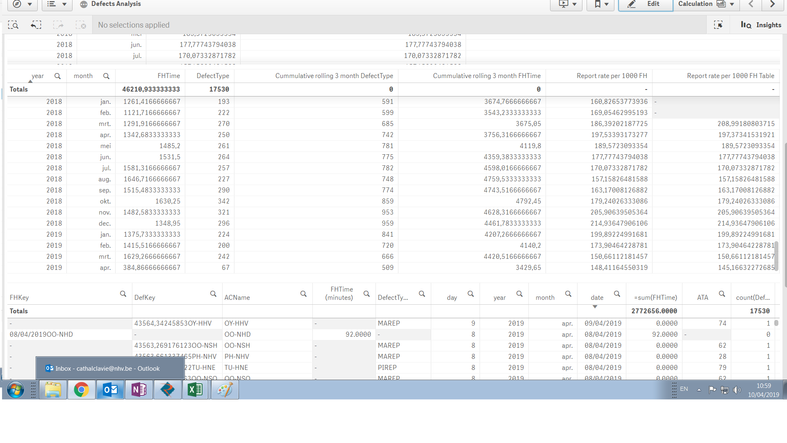Screen dimensions: 787x443
Task: Open the Calculation sheet dropdown
Action: coord(706,4)
